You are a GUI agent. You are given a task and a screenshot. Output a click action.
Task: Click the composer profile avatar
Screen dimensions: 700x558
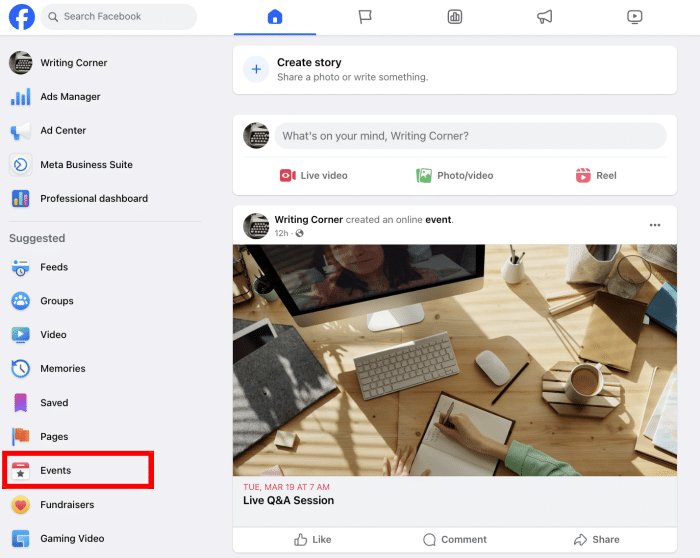click(x=256, y=136)
